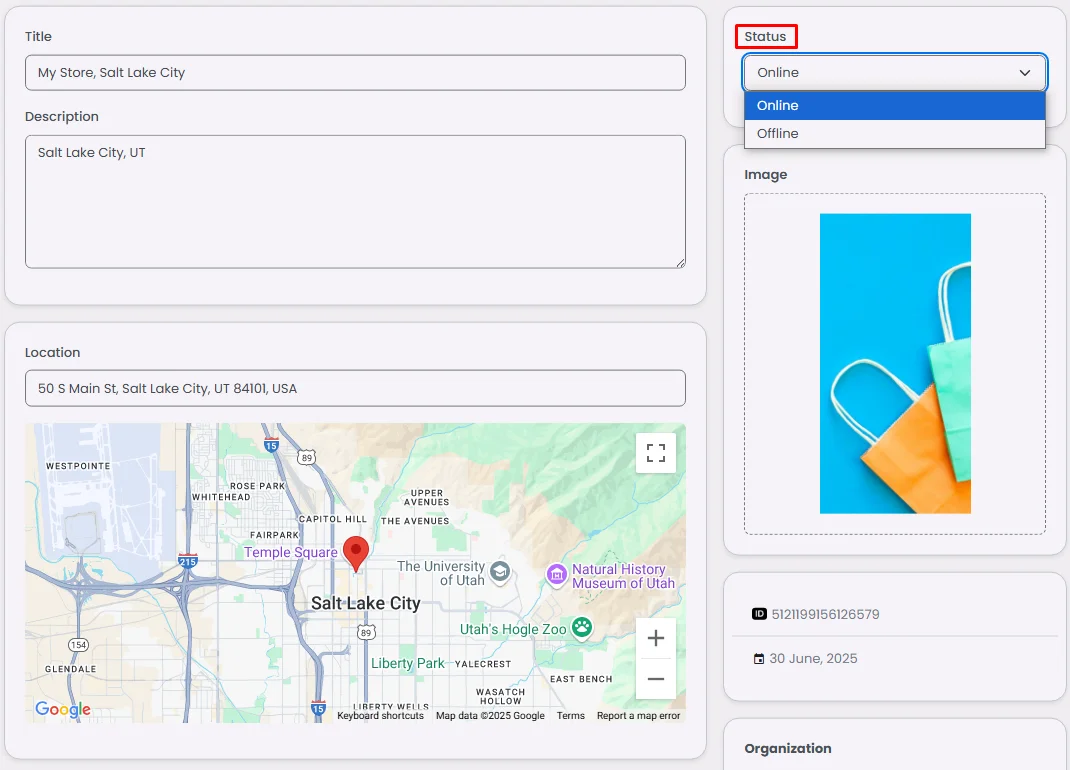Click the ID badge icon

pyautogui.click(x=759, y=614)
